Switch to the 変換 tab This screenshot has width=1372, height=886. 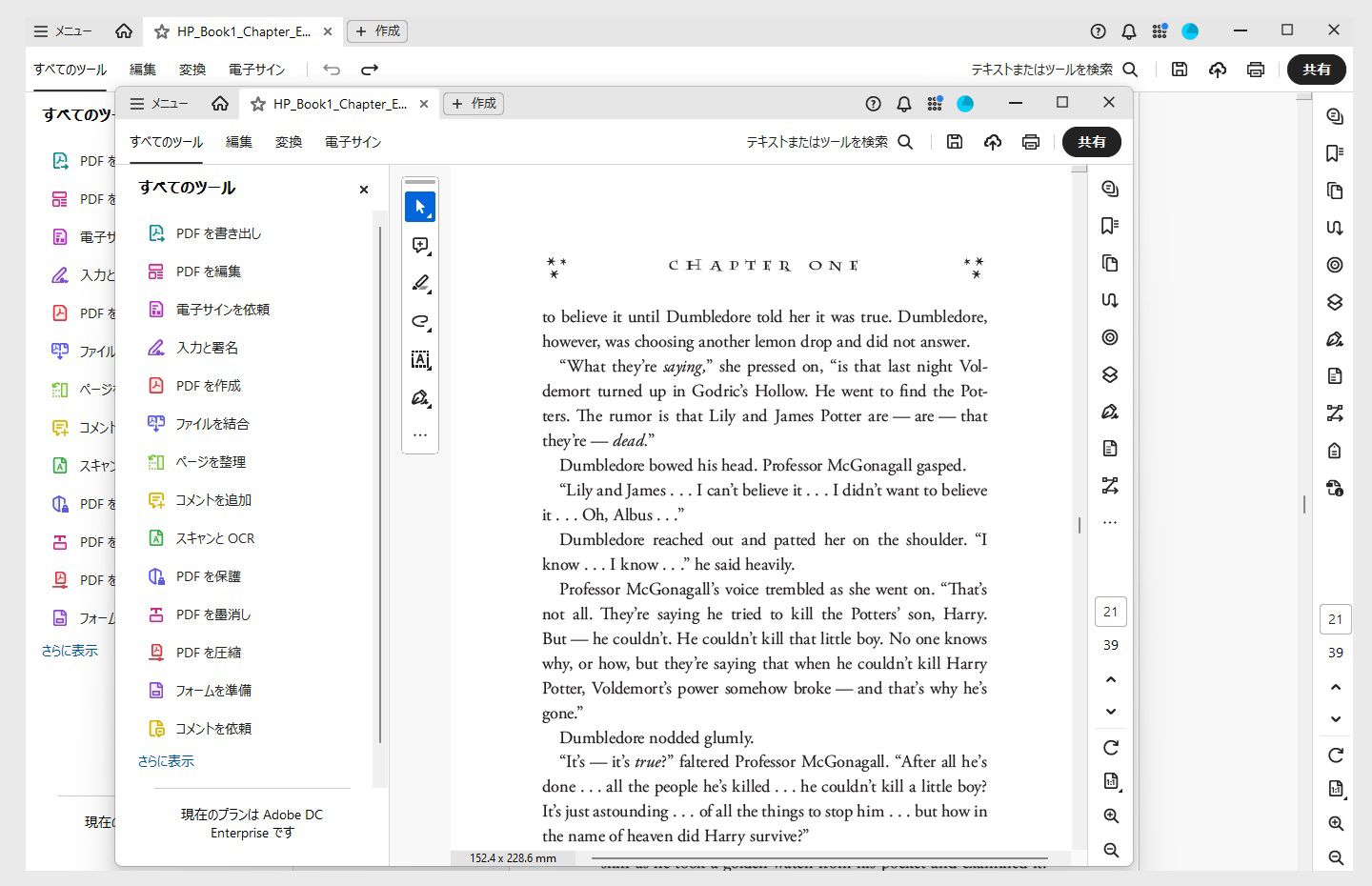click(x=289, y=141)
